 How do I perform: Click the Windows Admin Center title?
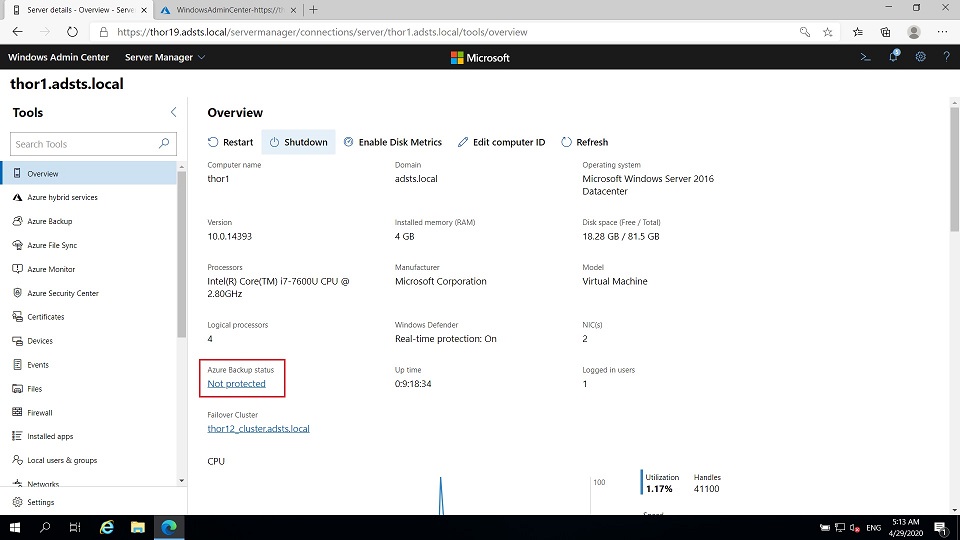(x=58, y=57)
